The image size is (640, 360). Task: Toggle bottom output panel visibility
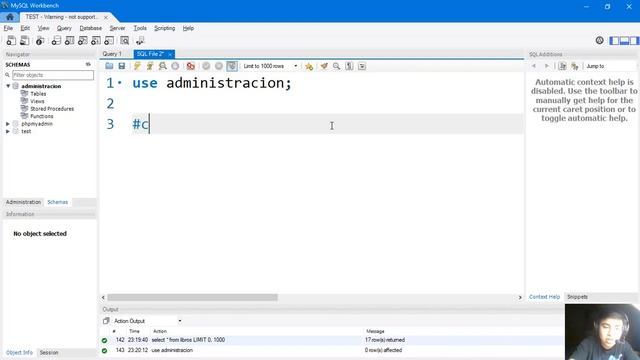tap(624, 40)
